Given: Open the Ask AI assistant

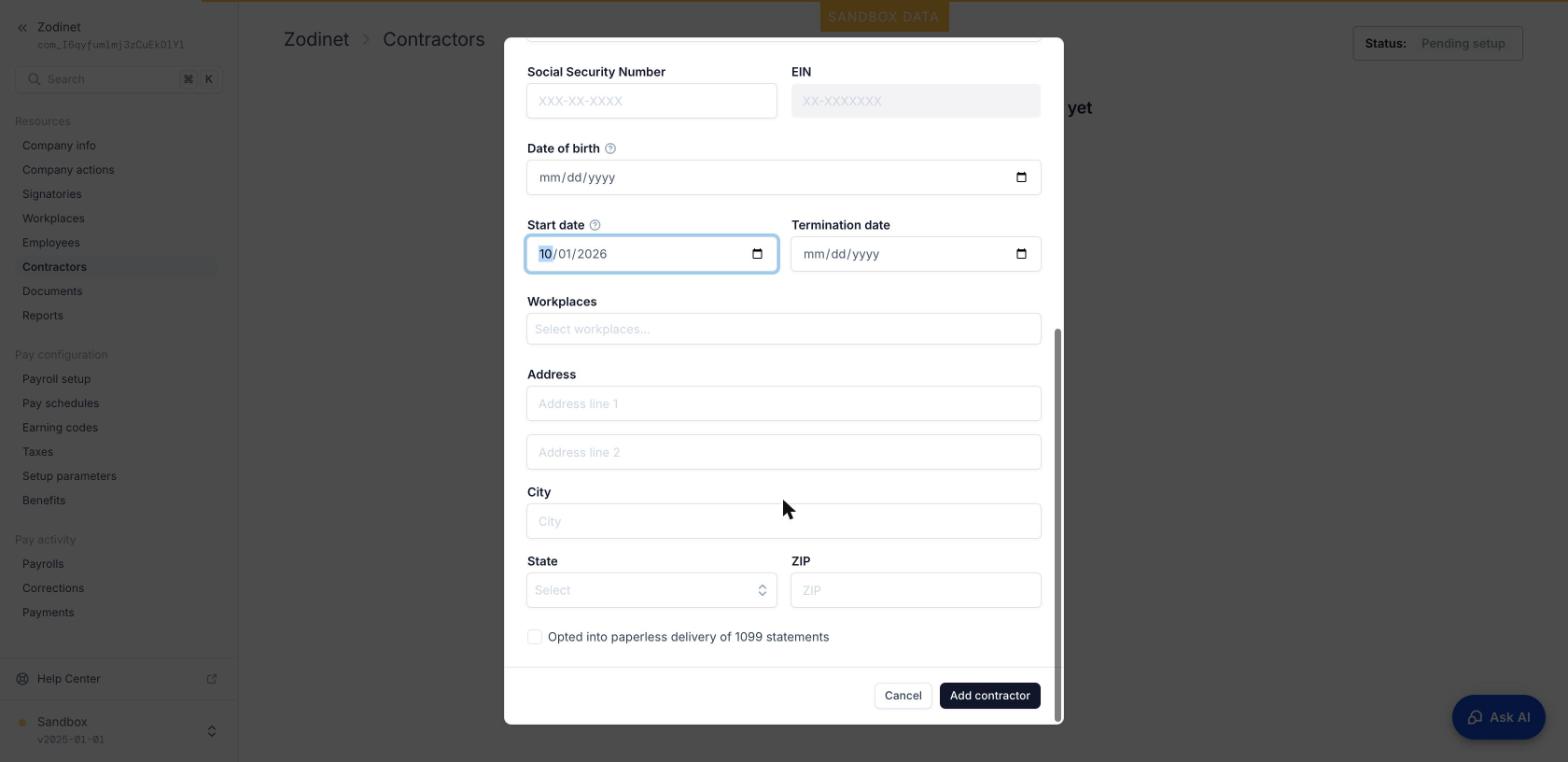Looking at the screenshot, I should coord(1498,718).
